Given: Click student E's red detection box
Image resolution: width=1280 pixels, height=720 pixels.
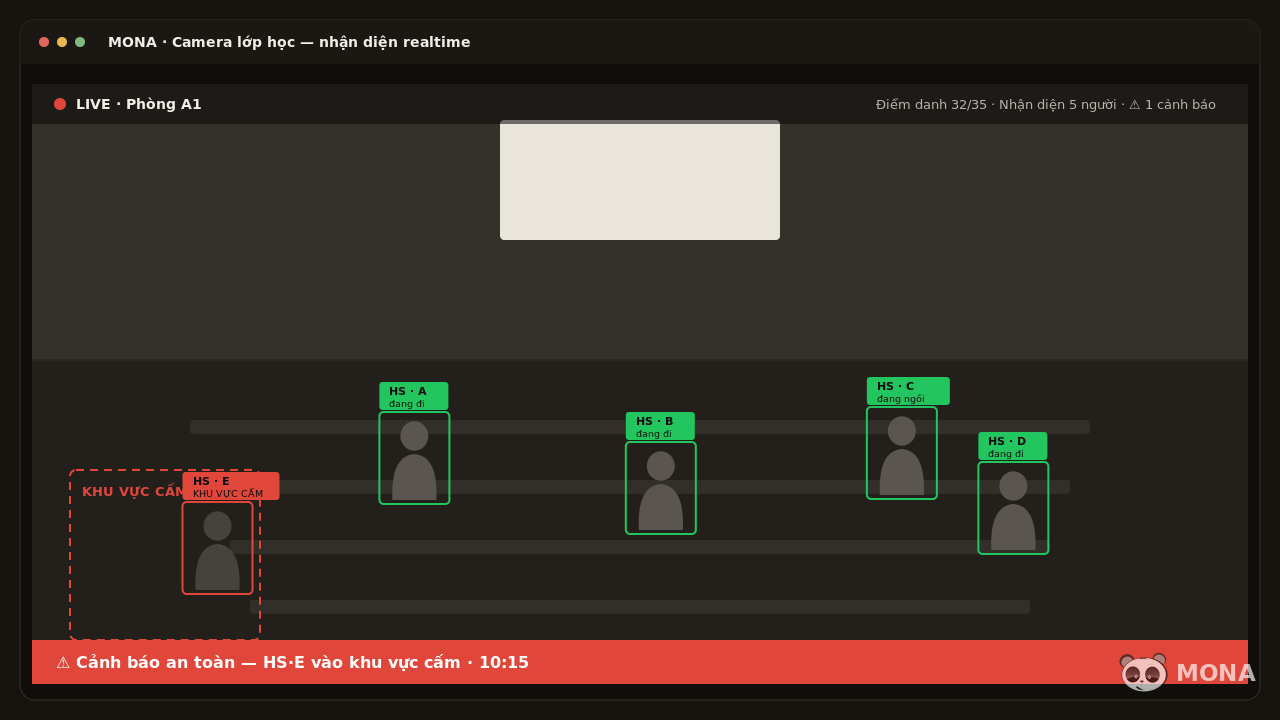Looking at the screenshot, I should (217, 548).
